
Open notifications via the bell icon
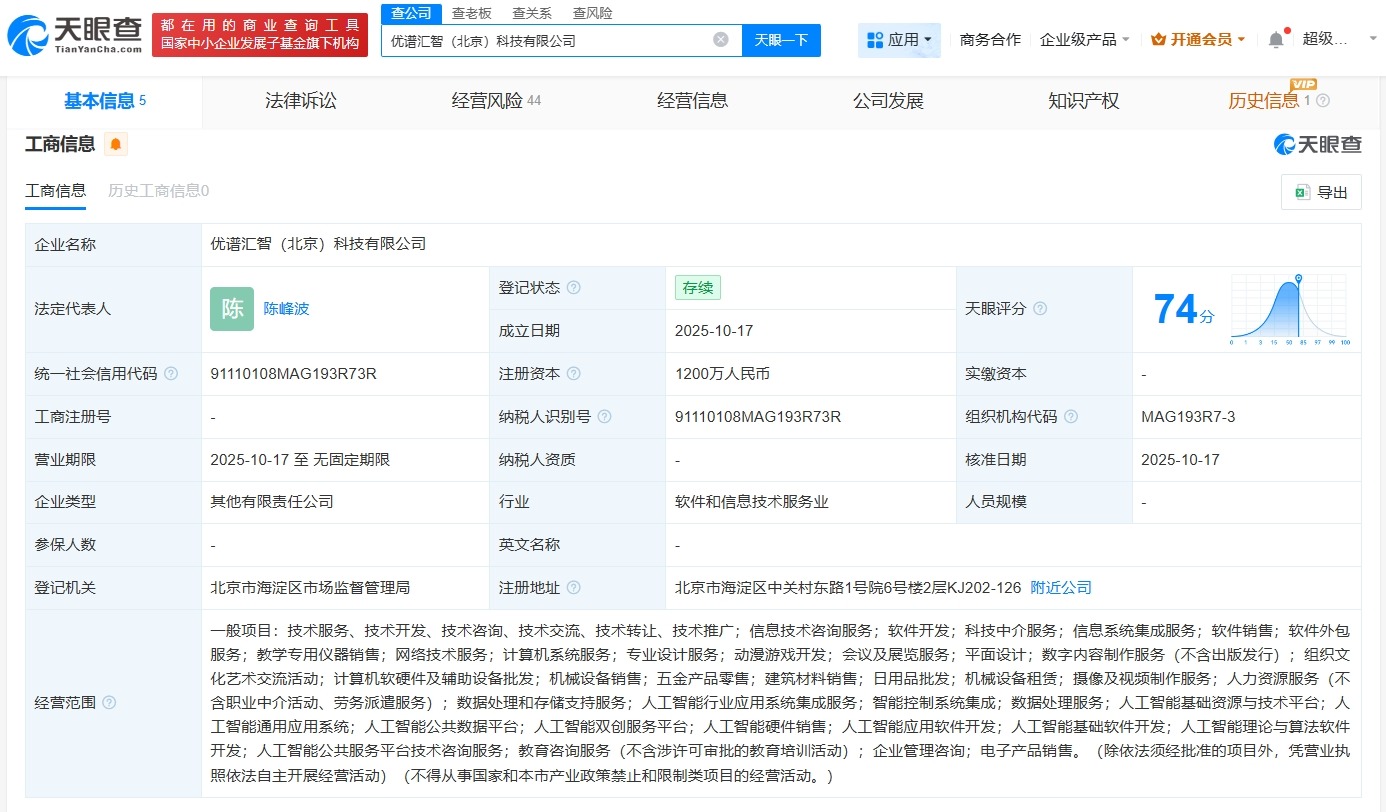(1277, 36)
